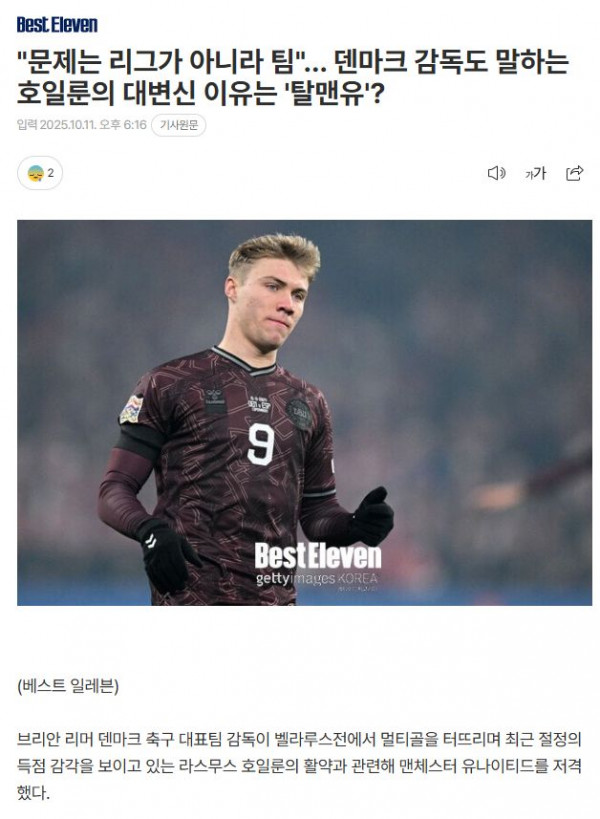Click the gettyimages KOREA watermark text
600x819 pixels.
tap(316, 579)
